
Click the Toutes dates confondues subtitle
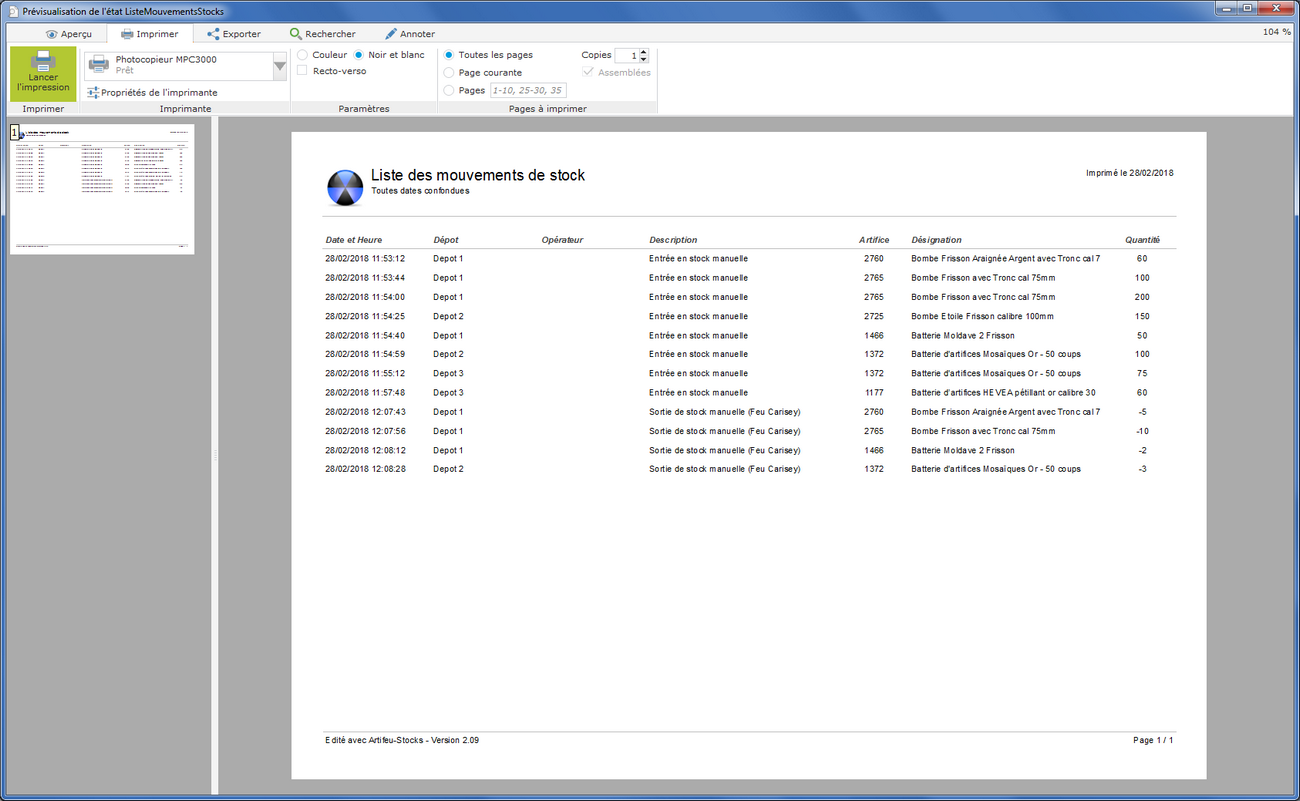(x=420, y=190)
